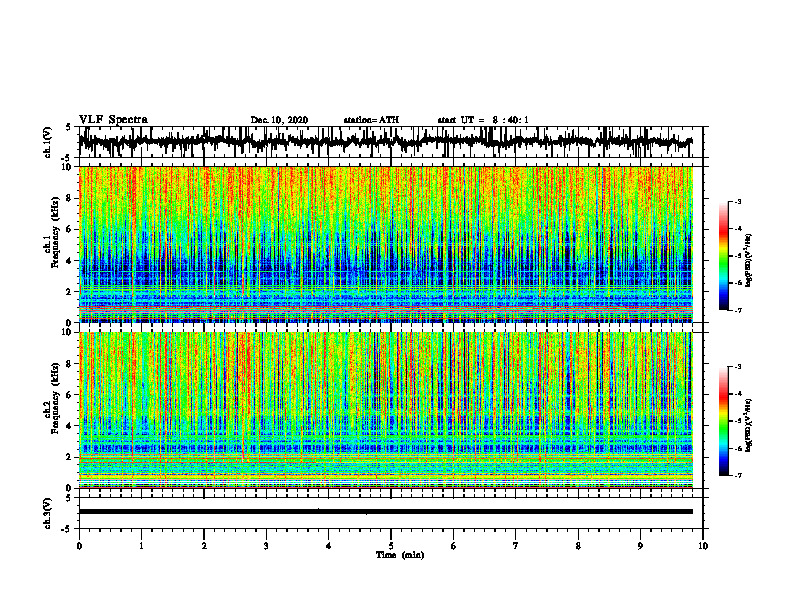Click the ch.1(V) waveform axis label
This screenshot has height=612, width=792.
point(48,142)
